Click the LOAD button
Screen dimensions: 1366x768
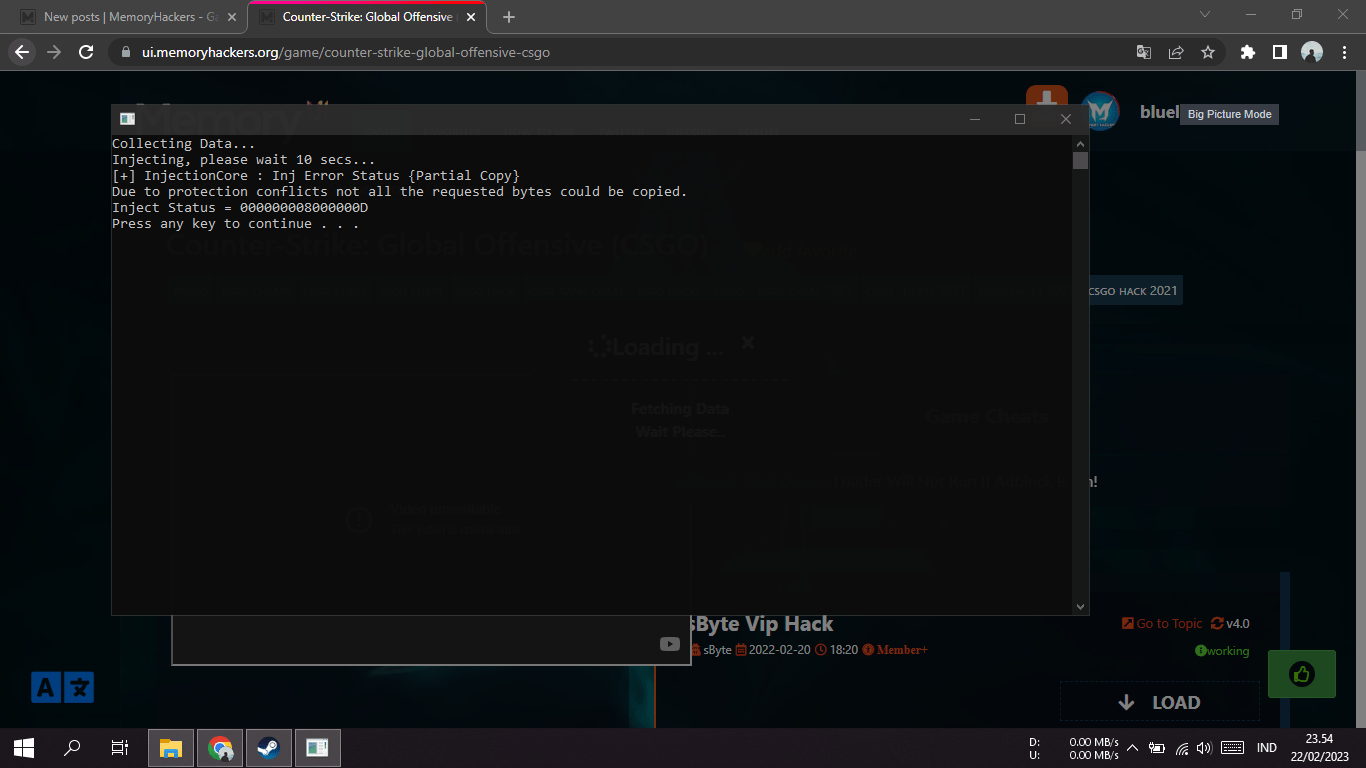(1159, 702)
